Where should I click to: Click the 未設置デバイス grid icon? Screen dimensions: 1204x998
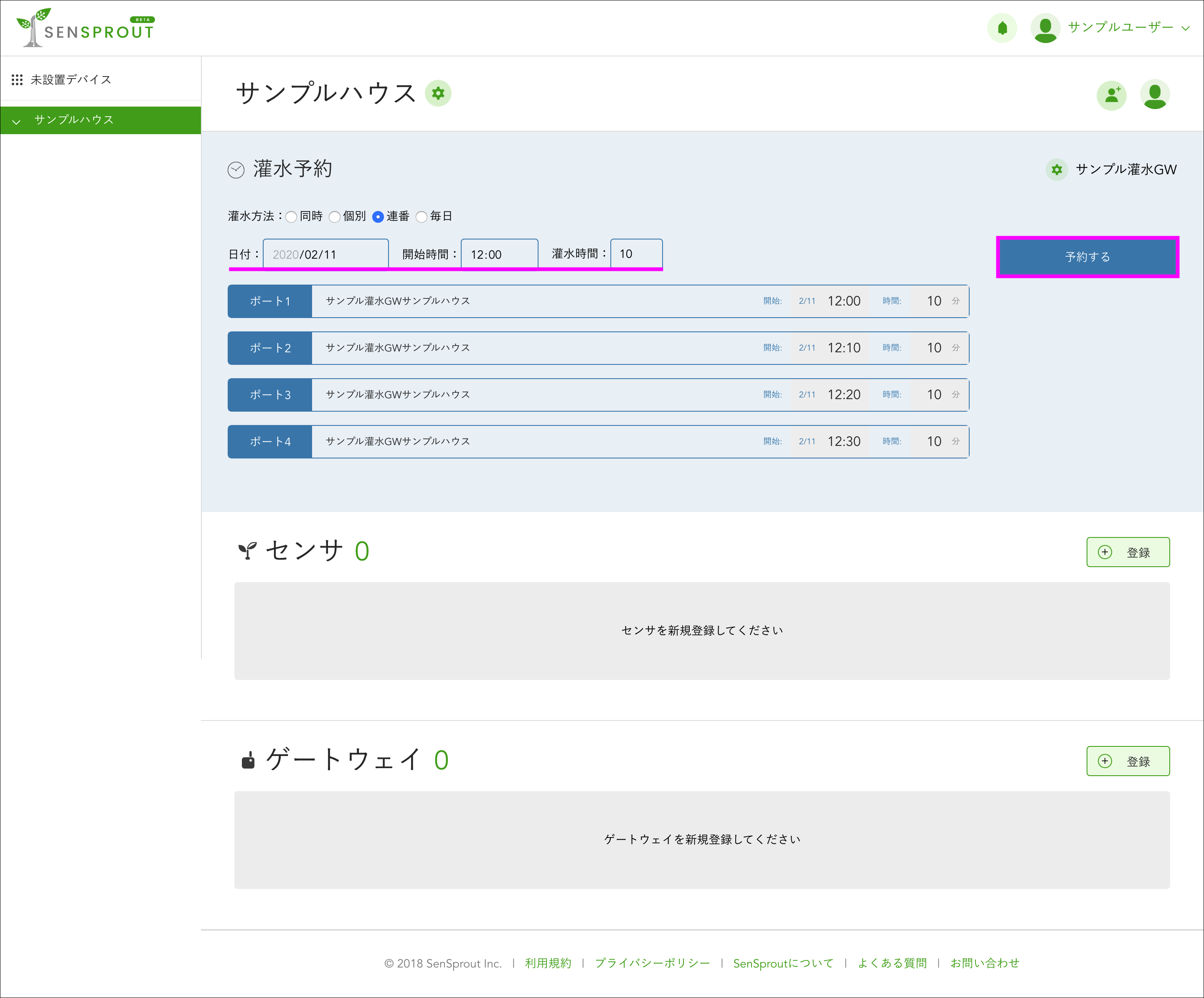(17, 80)
